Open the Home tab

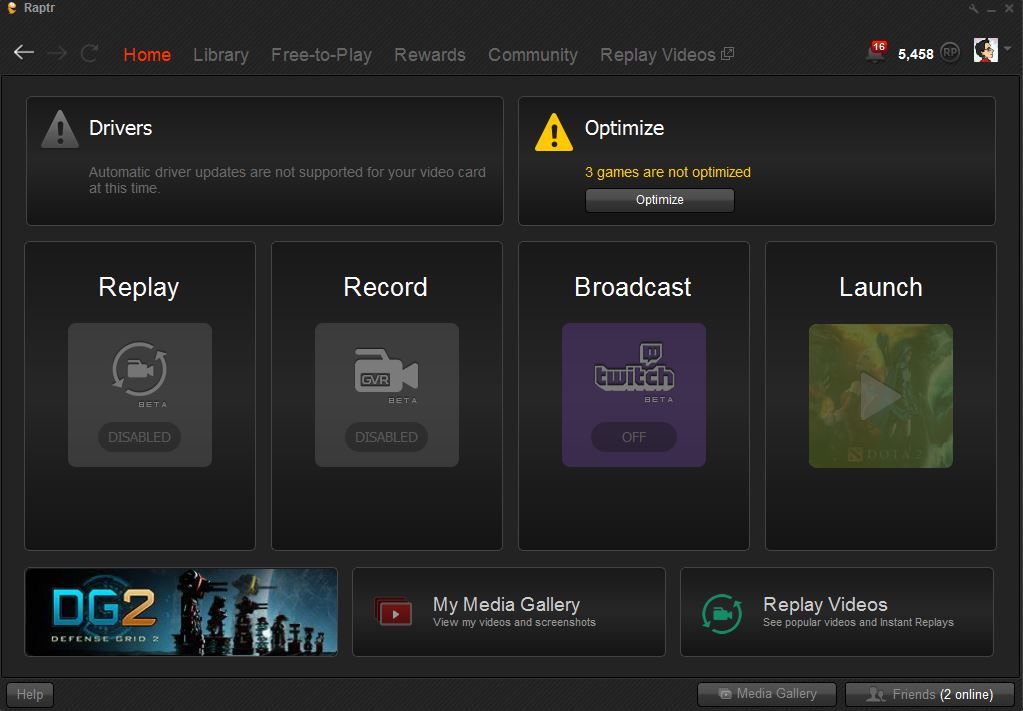click(x=147, y=55)
